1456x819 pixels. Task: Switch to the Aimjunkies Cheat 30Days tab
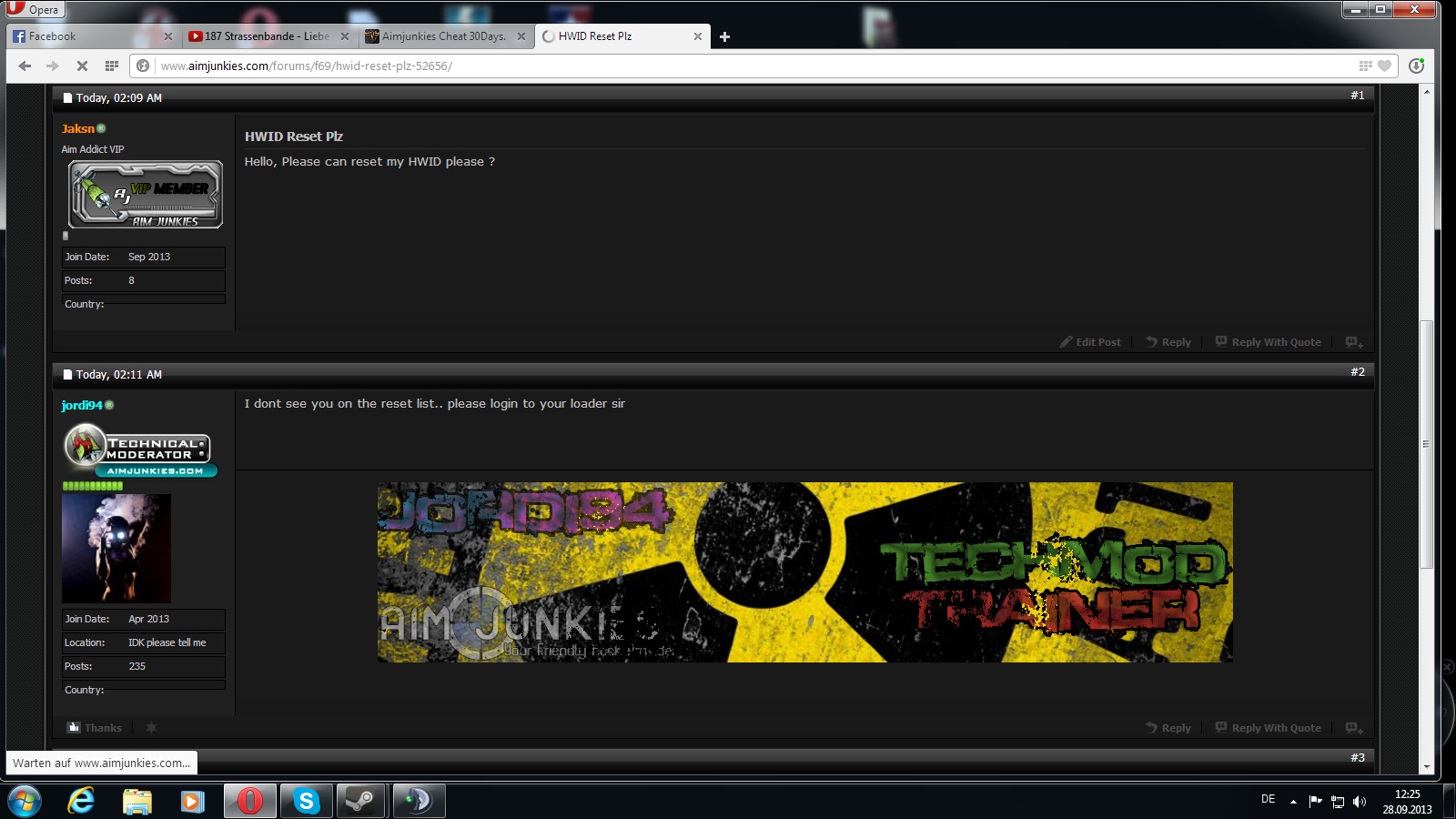(444, 36)
